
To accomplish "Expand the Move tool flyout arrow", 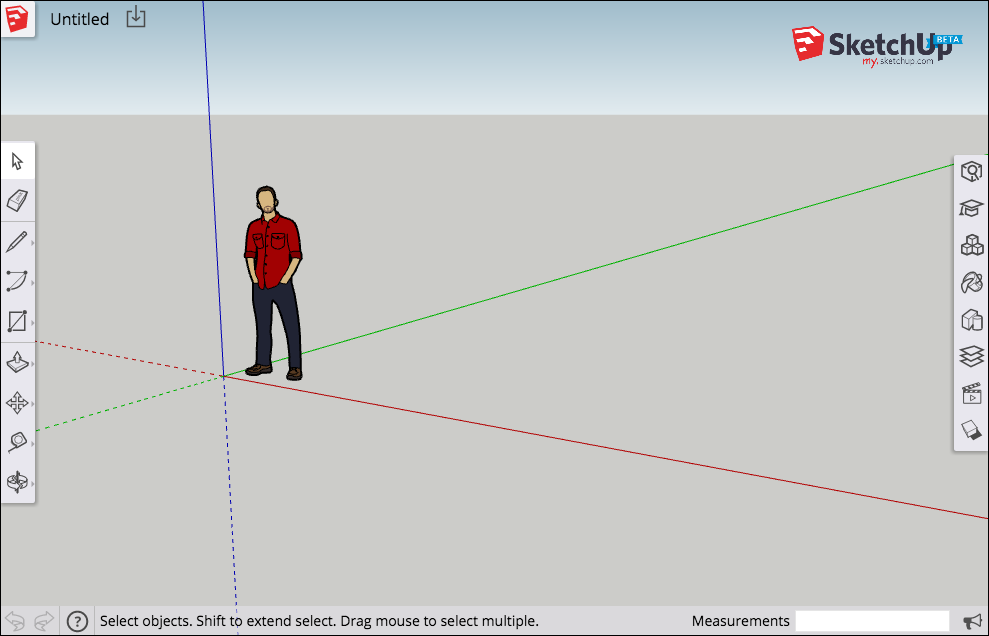I will (x=32, y=404).
